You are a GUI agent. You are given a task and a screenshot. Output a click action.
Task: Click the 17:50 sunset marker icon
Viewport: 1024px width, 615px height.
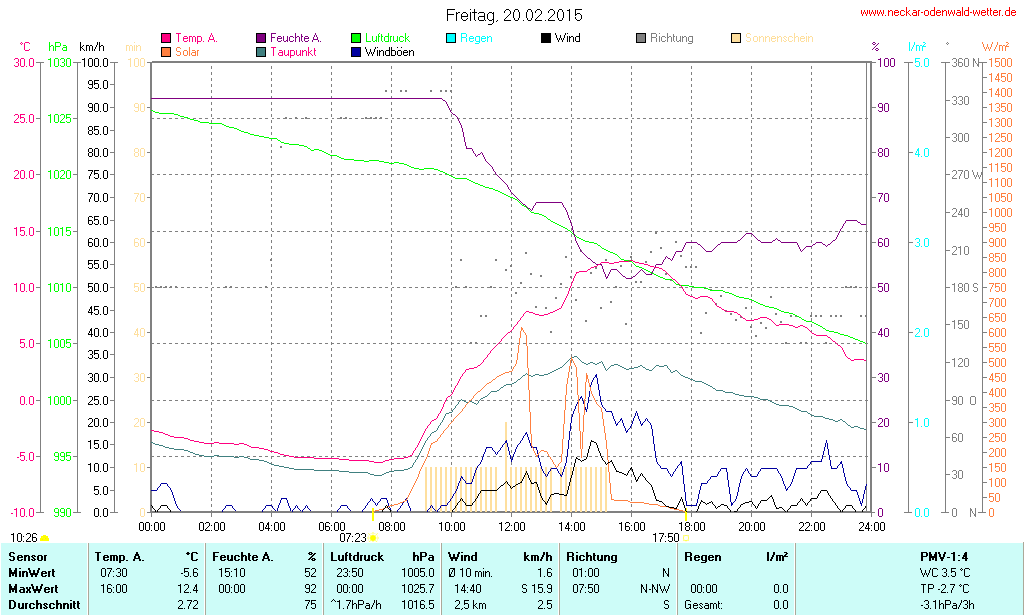[x=686, y=538]
